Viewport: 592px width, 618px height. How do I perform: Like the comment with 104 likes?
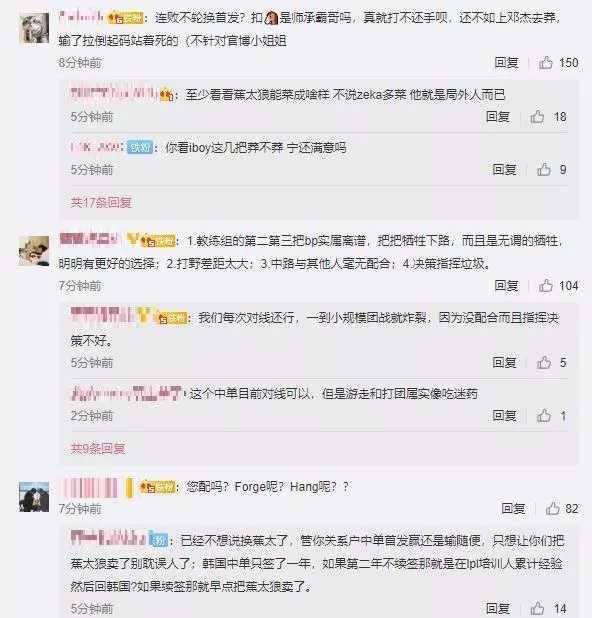click(546, 285)
